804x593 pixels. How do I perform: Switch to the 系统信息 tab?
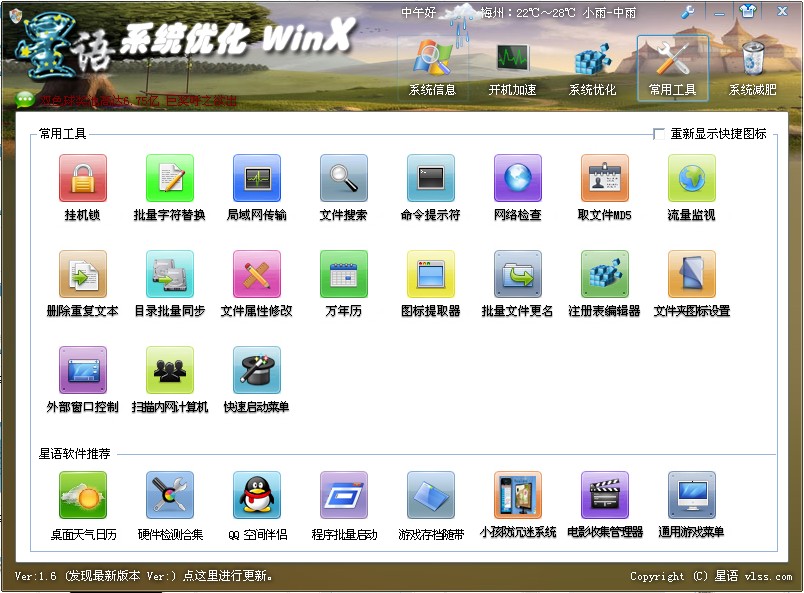[x=432, y=68]
